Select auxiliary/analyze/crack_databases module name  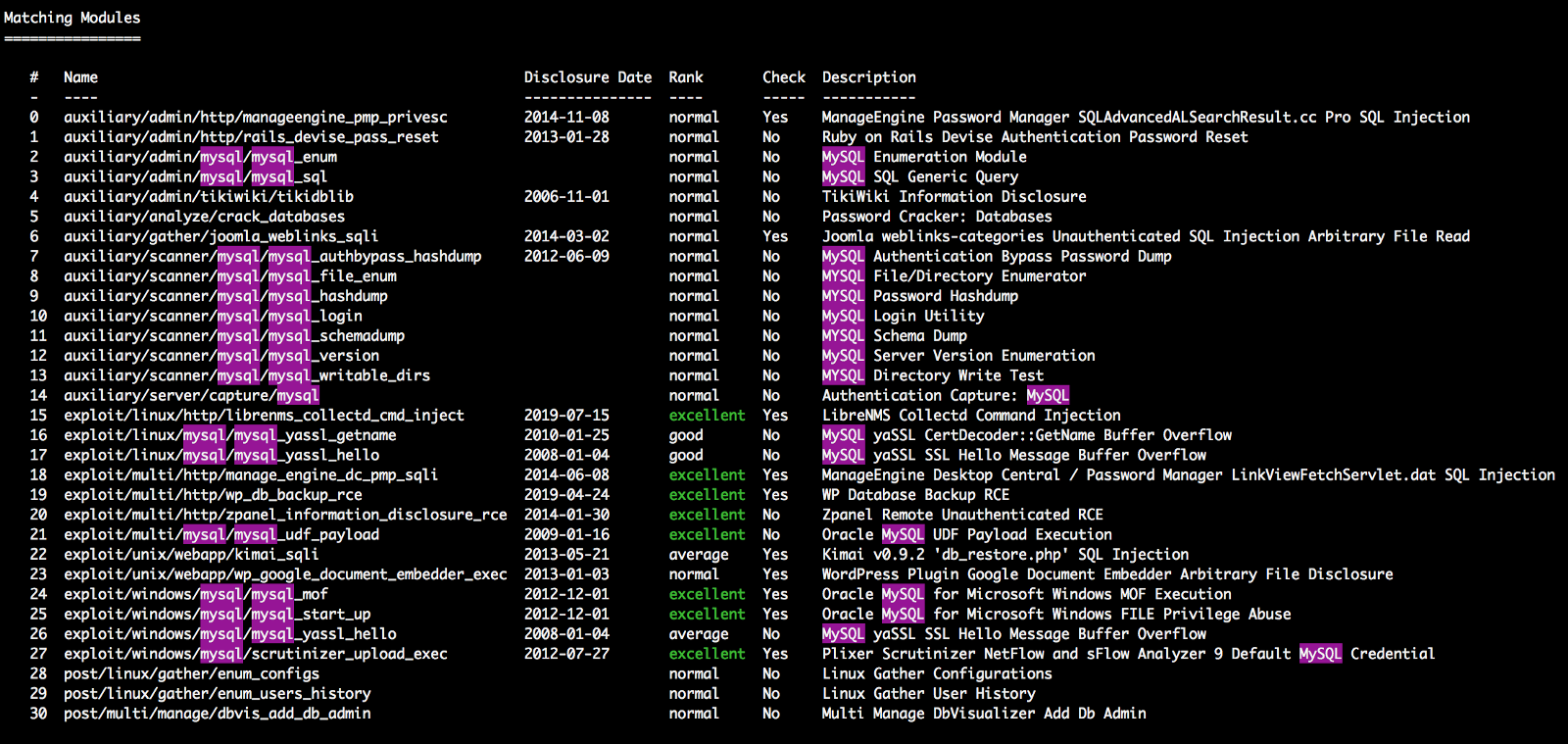[204, 217]
